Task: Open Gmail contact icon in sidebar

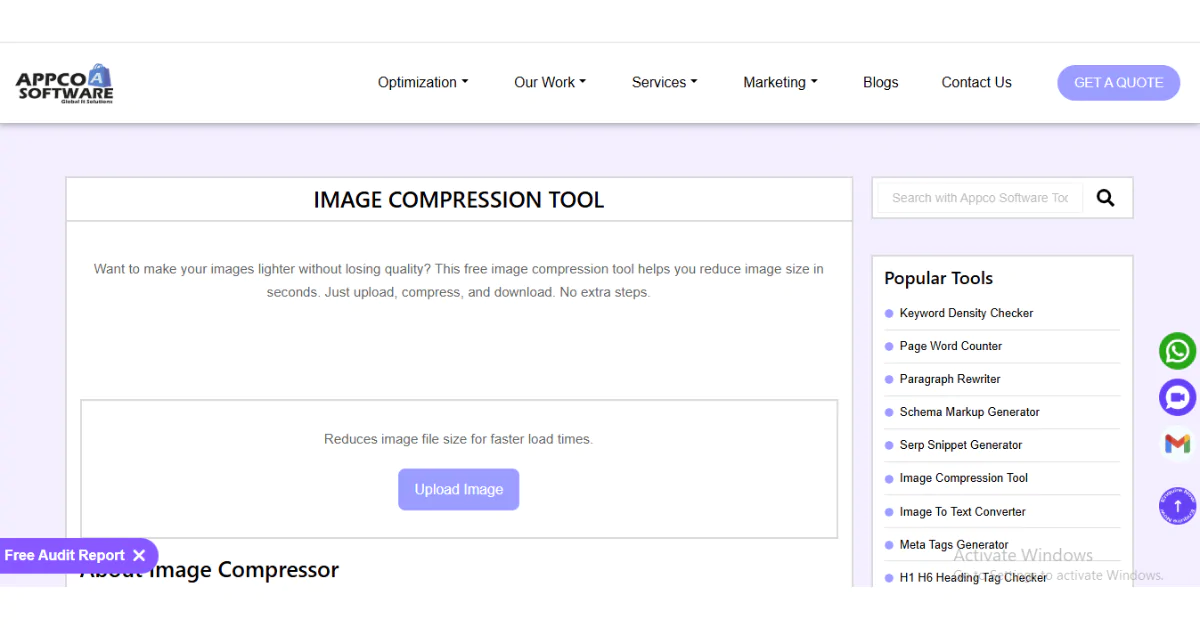Action: pos(1177,443)
